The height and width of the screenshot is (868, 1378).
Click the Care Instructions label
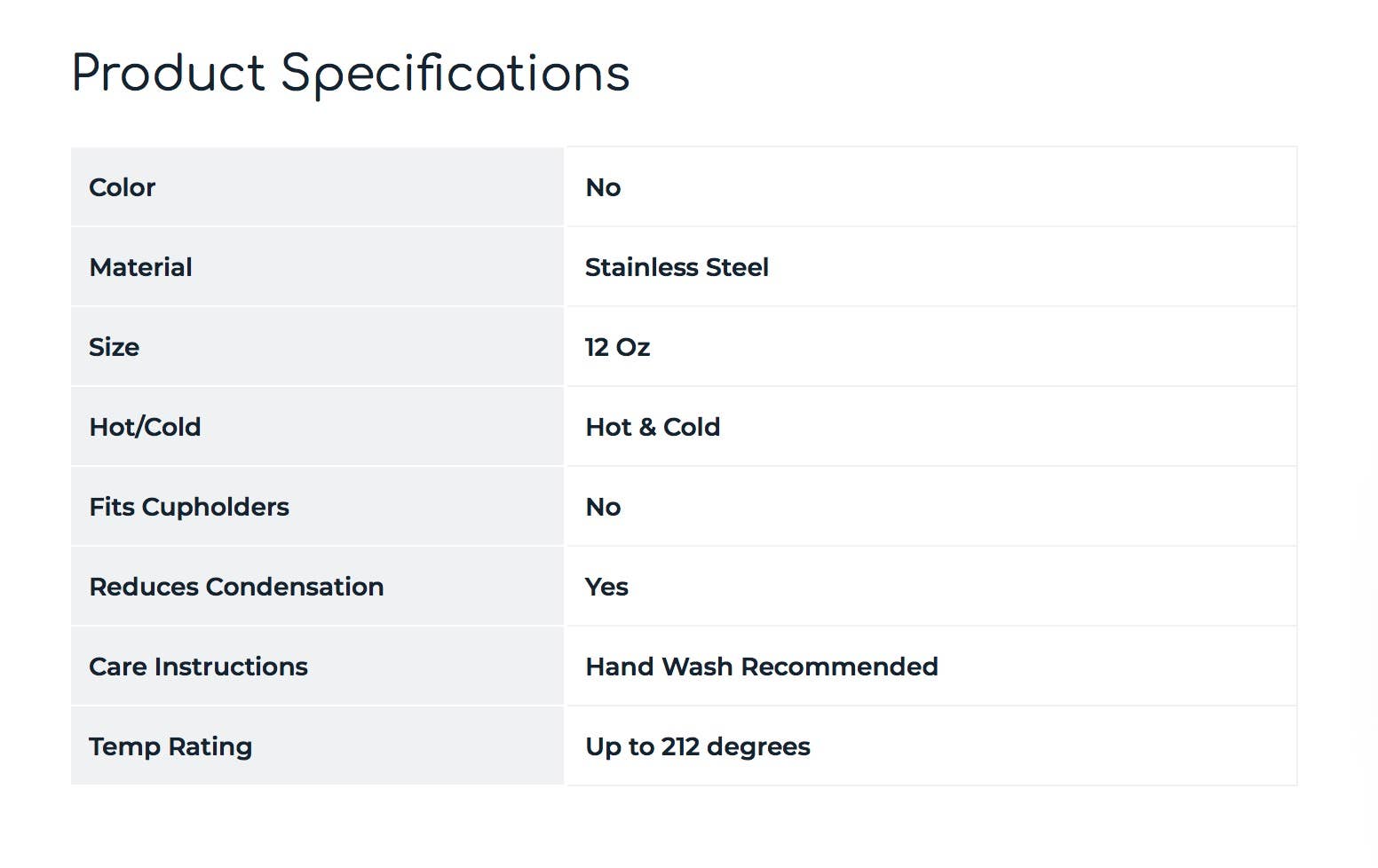click(198, 667)
